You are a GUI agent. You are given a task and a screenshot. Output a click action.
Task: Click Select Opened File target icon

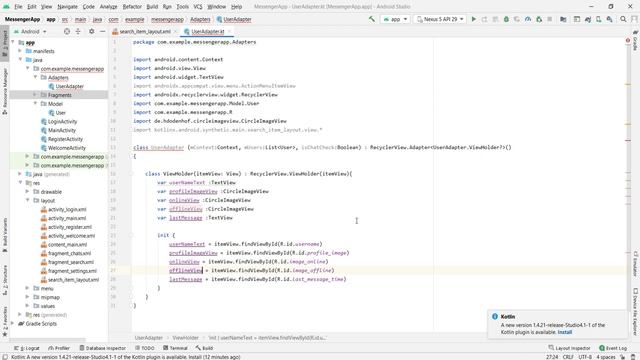click(x=67, y=31)
